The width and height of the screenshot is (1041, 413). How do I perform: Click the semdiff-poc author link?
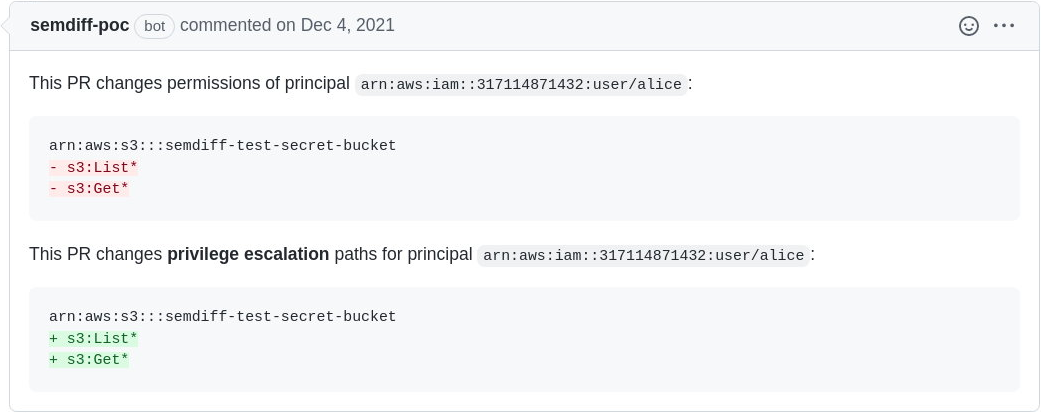[80, 26]
